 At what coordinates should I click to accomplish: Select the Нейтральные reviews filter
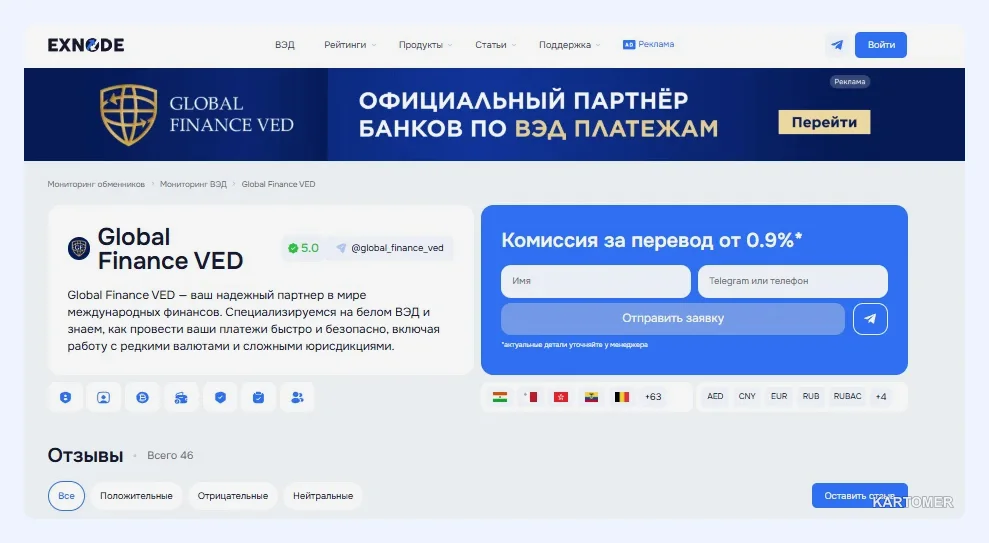tap(323, 496)
